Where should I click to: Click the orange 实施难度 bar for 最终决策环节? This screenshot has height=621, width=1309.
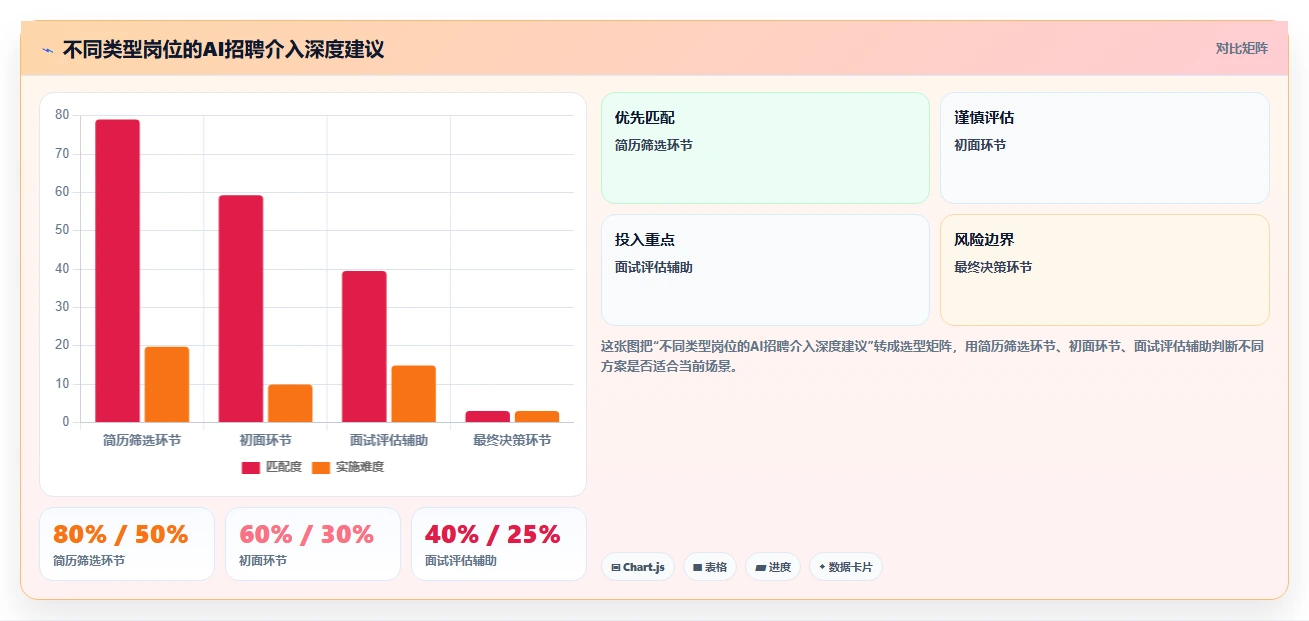(x=537, y=416)
